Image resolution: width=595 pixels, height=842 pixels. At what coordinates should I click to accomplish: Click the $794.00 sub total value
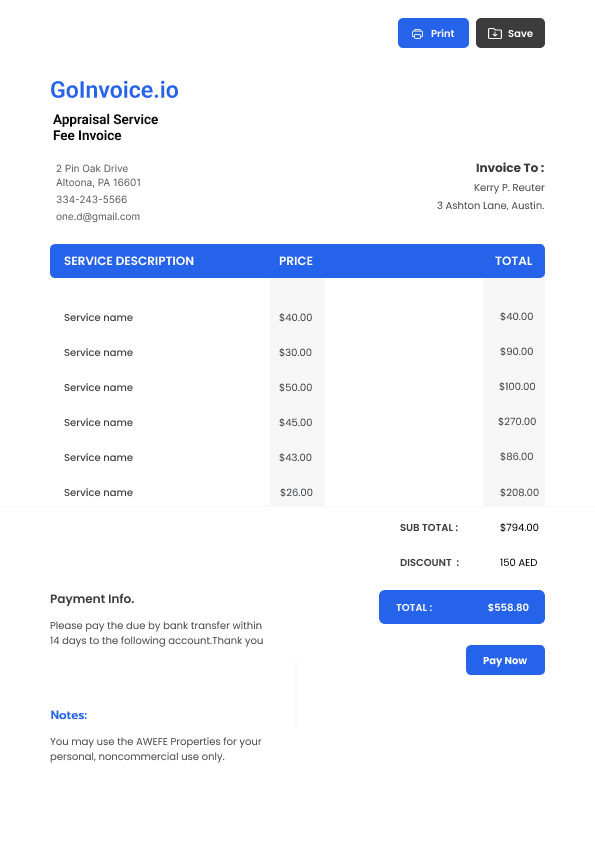tap(519, 527)
